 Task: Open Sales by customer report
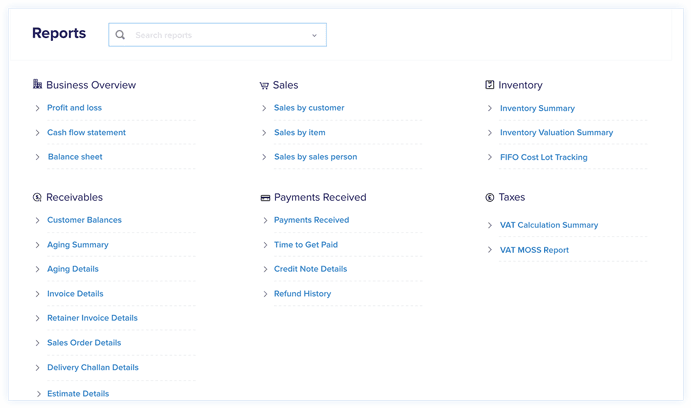coord(309,108)
